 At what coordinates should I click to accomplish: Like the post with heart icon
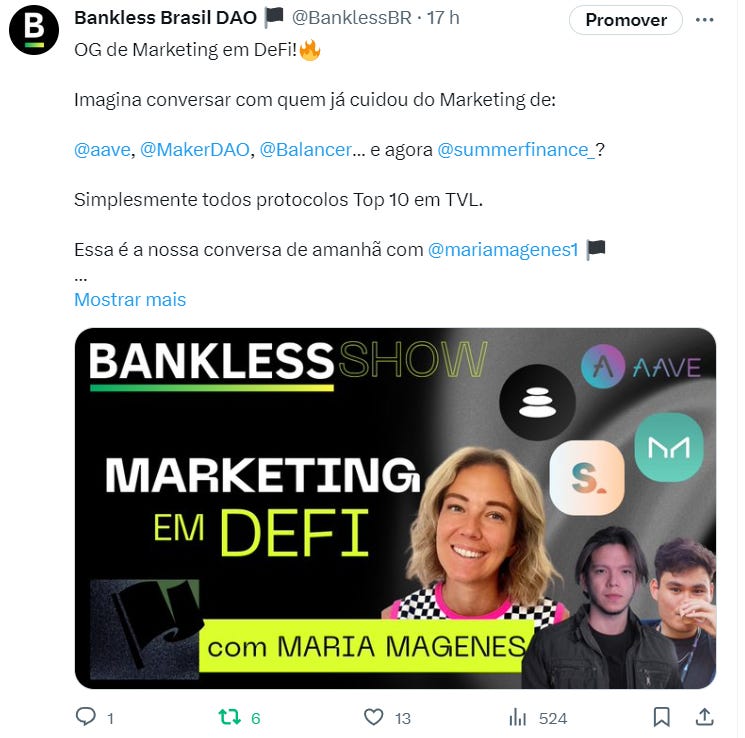click(x=373, y=717)
